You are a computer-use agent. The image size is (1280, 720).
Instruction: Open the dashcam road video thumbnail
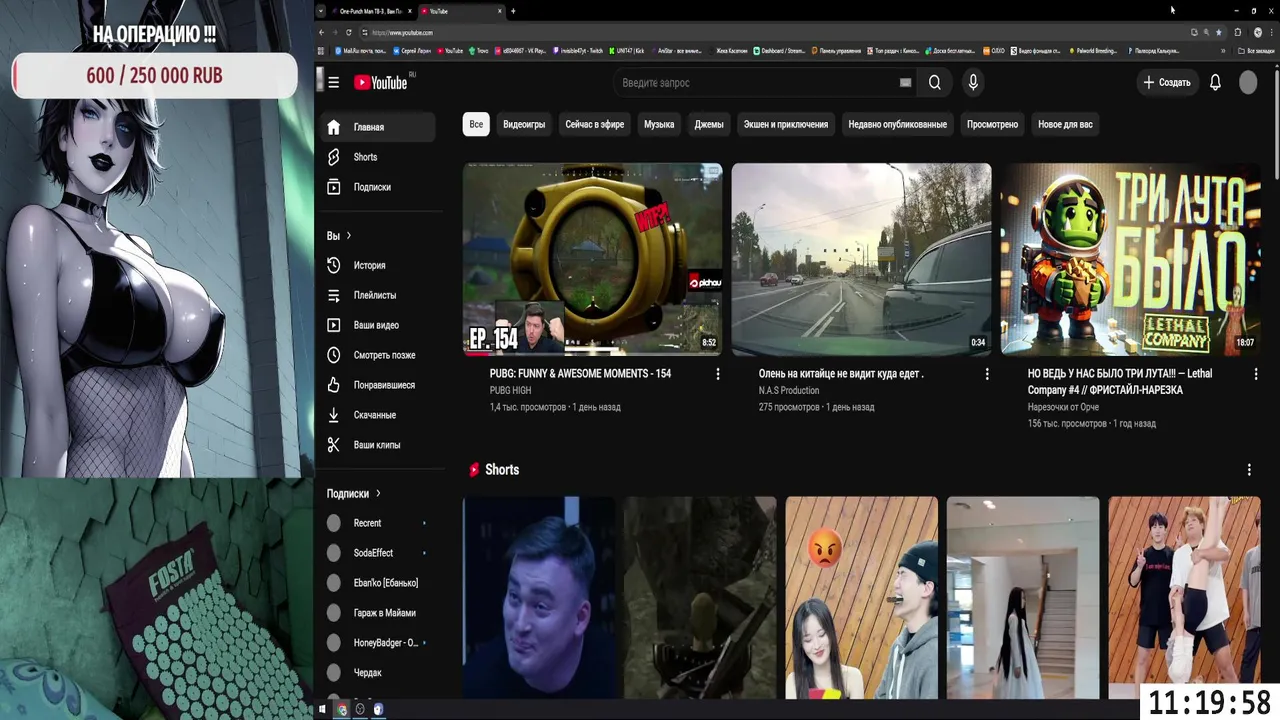(861, 259)
